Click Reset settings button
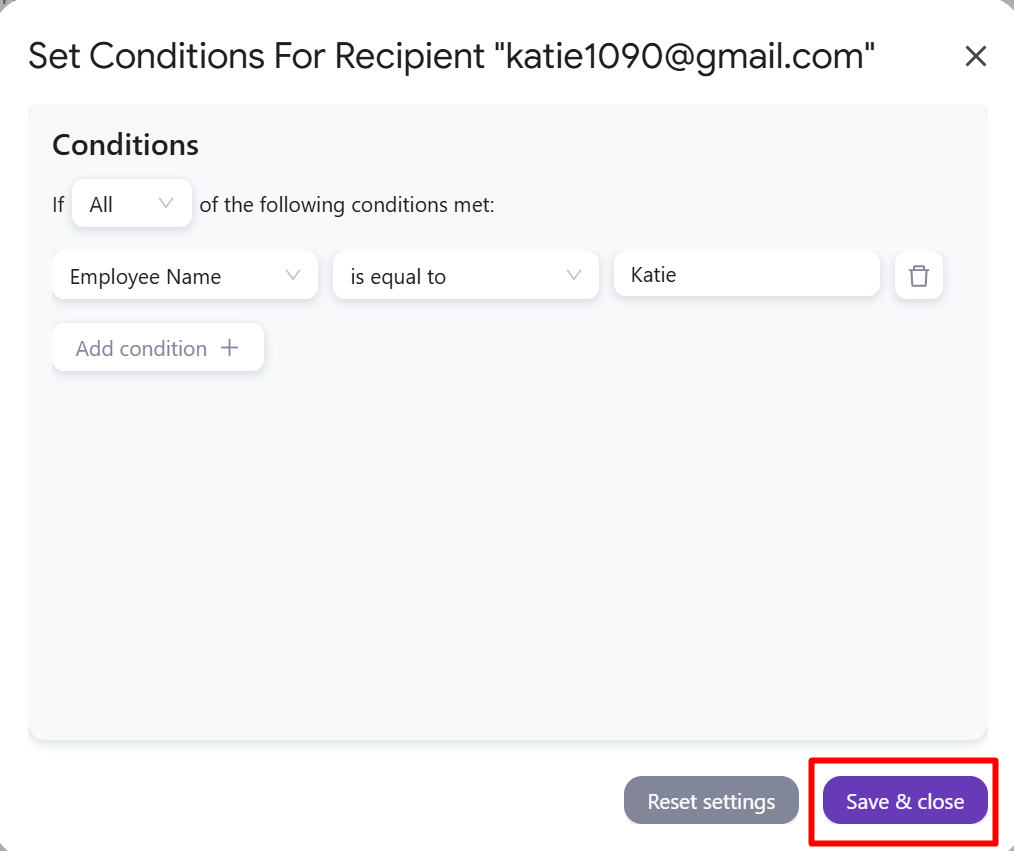This screenshot has height=851, width=1014. pyautogui.click(x=711, y=801)
